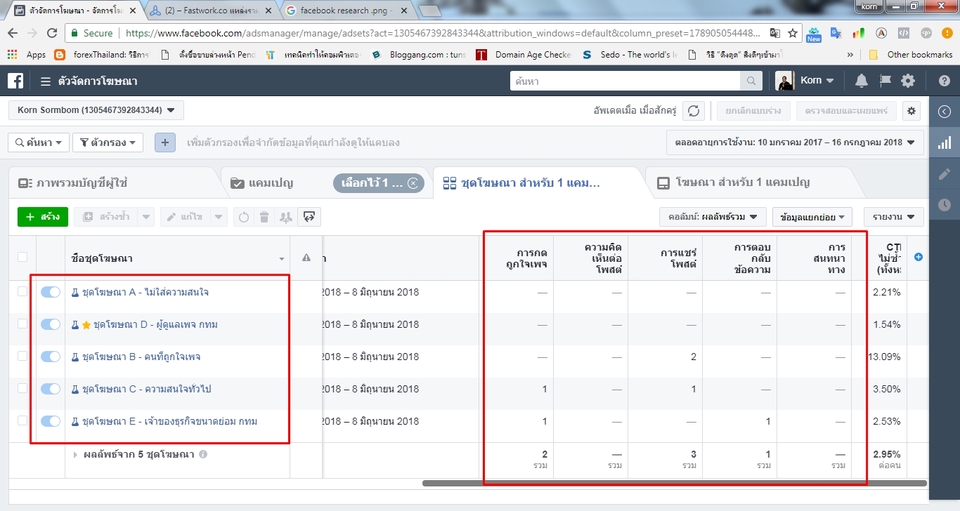This screenshot has height=511, width=960.
Task: Toggle off ชุดโฆษณา D switch
Action: click(x=50, y=324)
